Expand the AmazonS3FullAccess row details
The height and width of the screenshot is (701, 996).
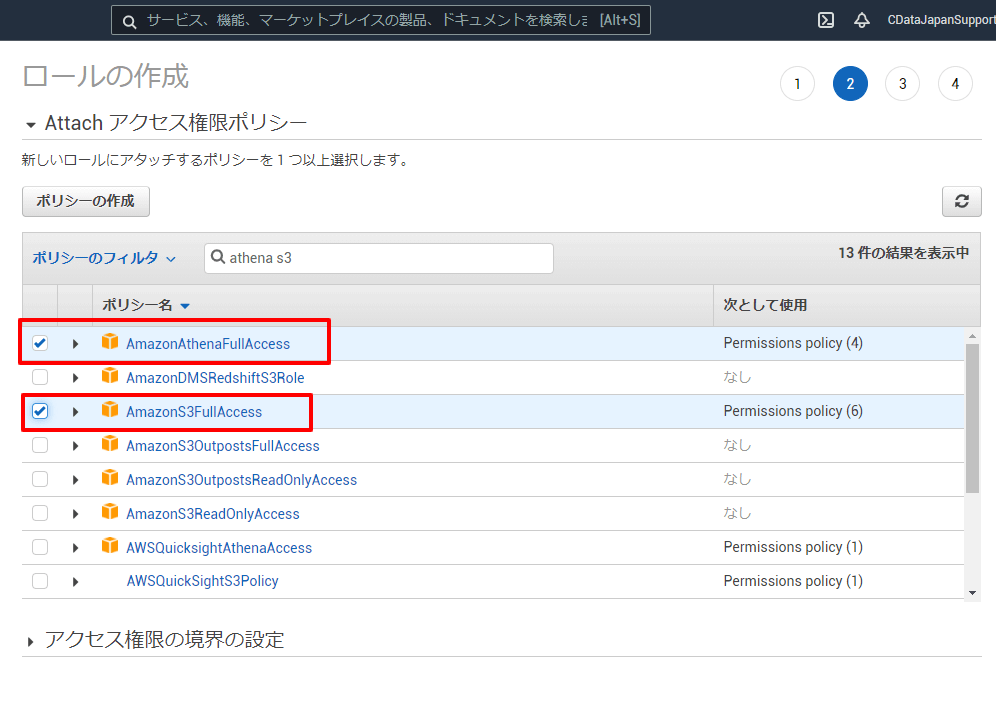point(75,412)
